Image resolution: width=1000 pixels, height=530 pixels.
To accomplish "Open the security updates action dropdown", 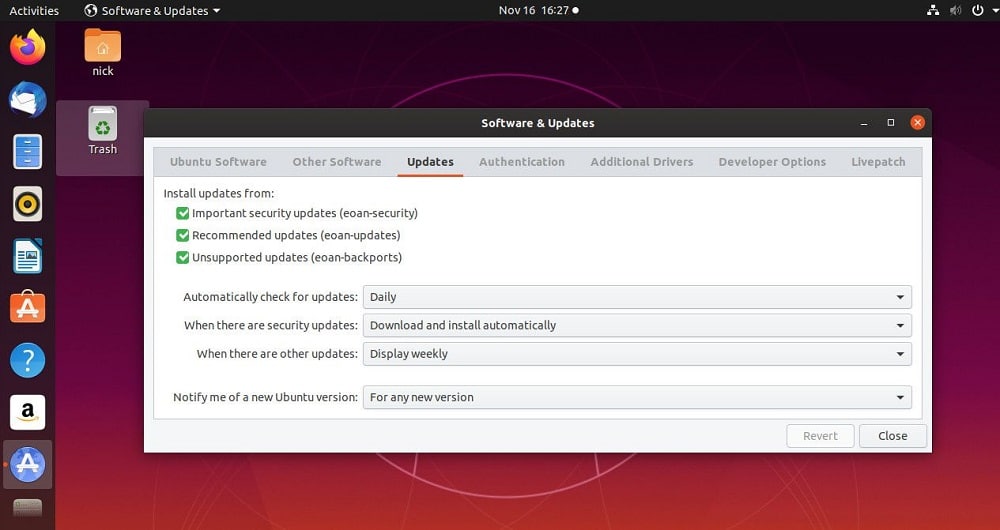I will coord(637,325).
